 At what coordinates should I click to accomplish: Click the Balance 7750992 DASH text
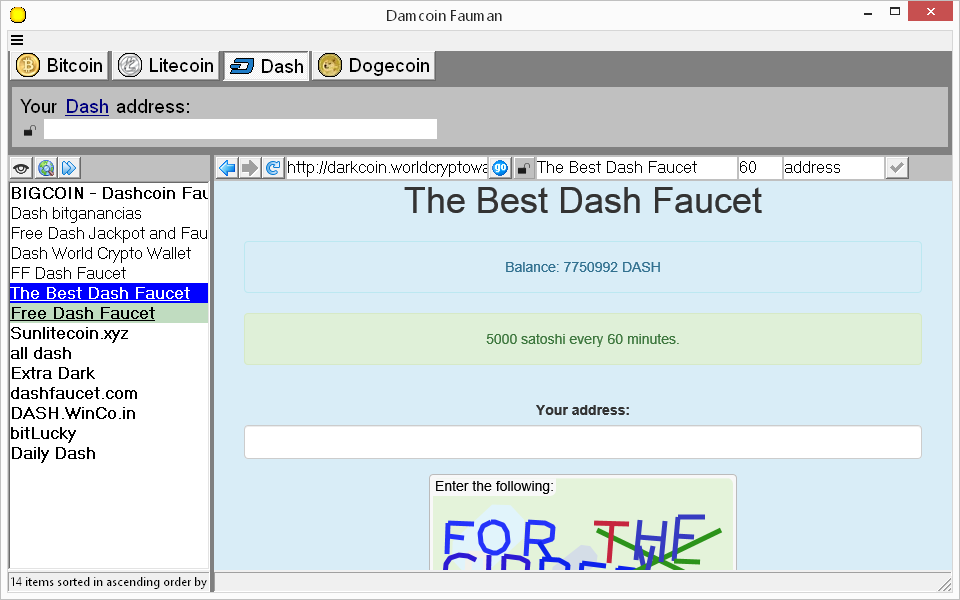(582, 268)
